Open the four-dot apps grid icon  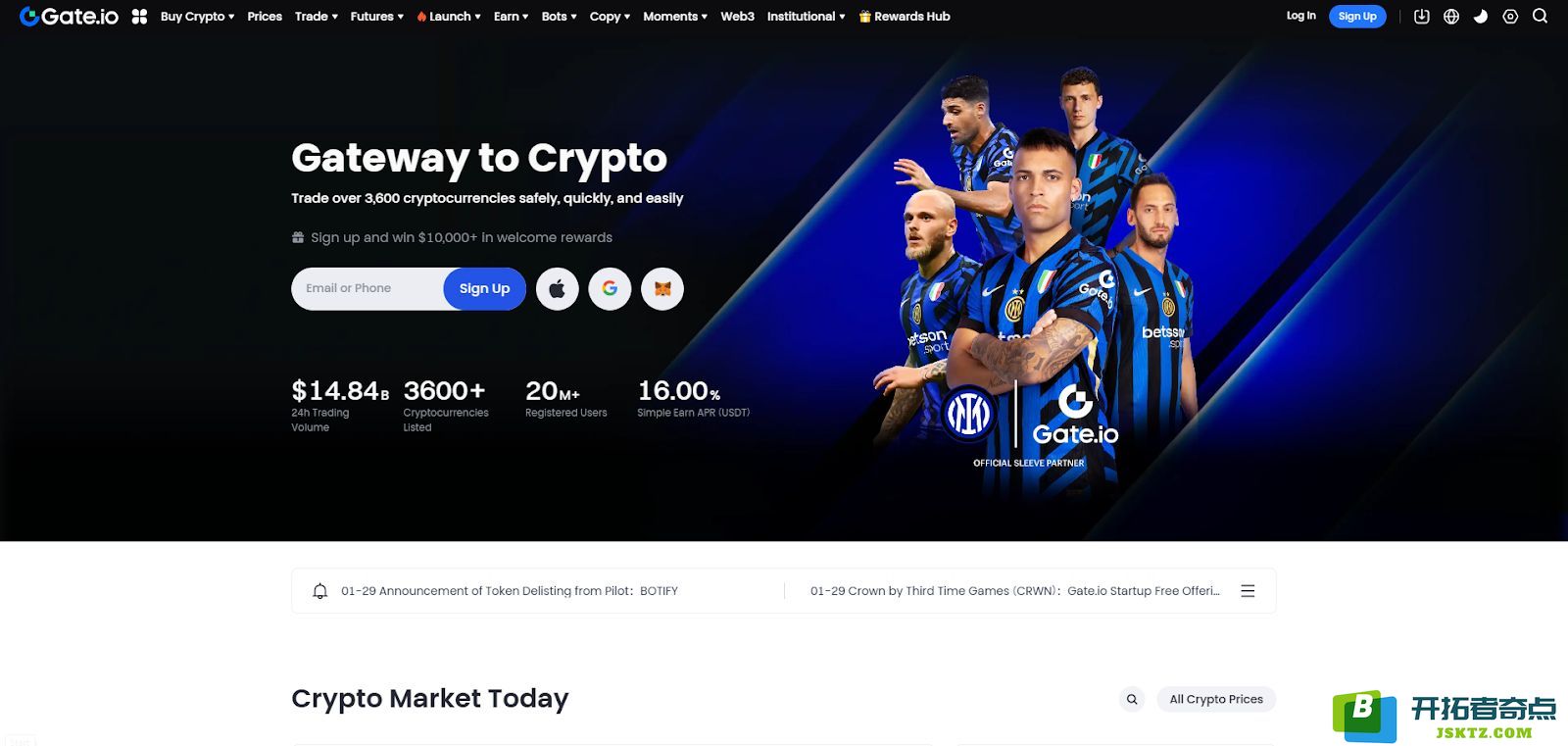click(x=140, y=17)
